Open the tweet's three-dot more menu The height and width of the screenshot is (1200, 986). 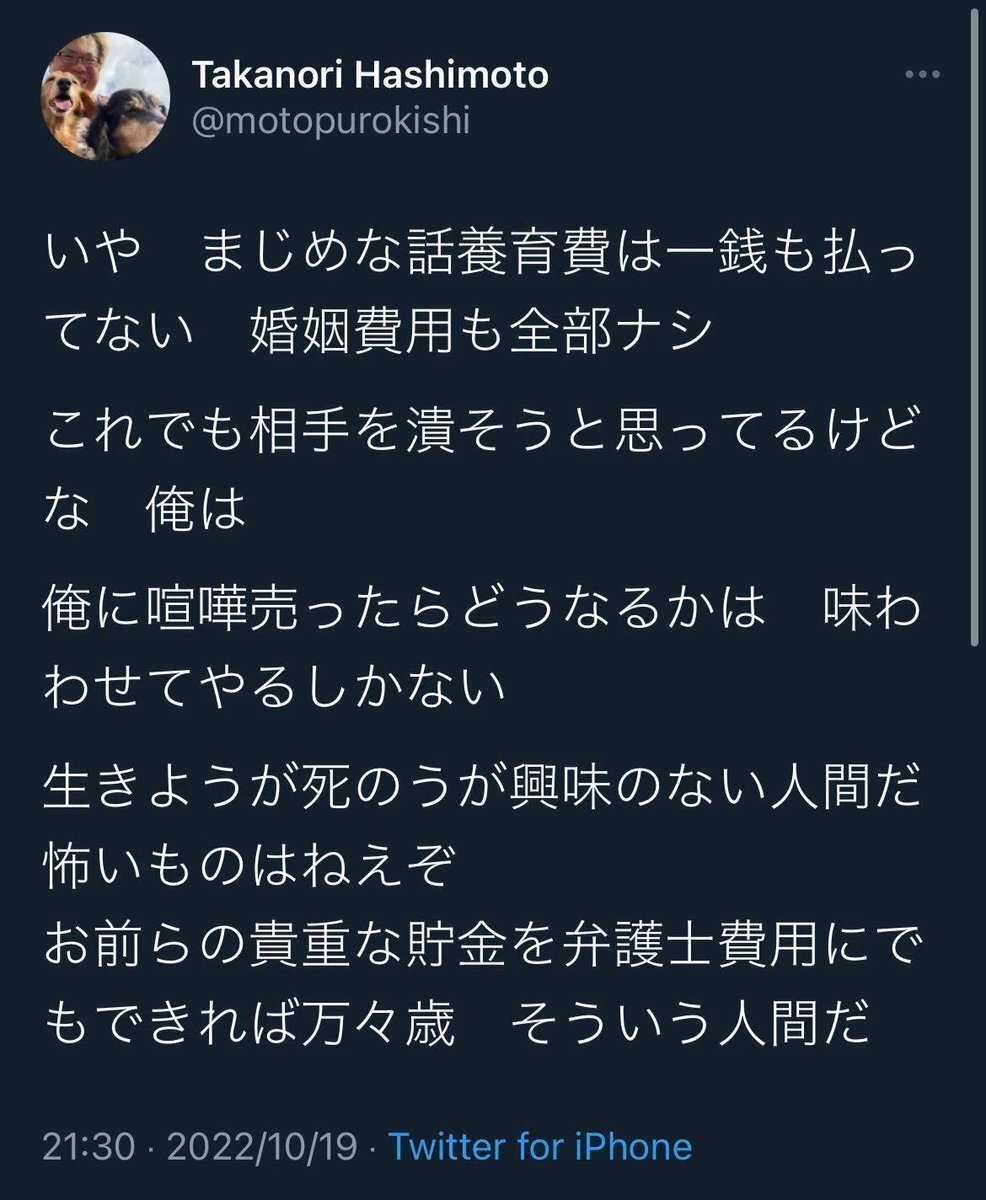point(923,77)
